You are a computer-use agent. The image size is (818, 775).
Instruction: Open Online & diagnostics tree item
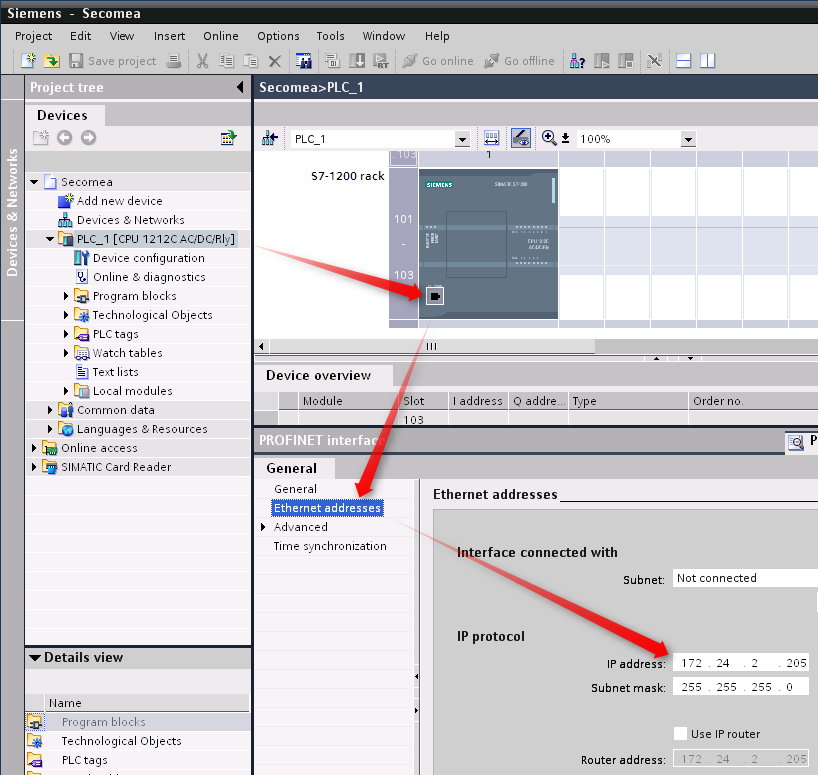[149, 277]
